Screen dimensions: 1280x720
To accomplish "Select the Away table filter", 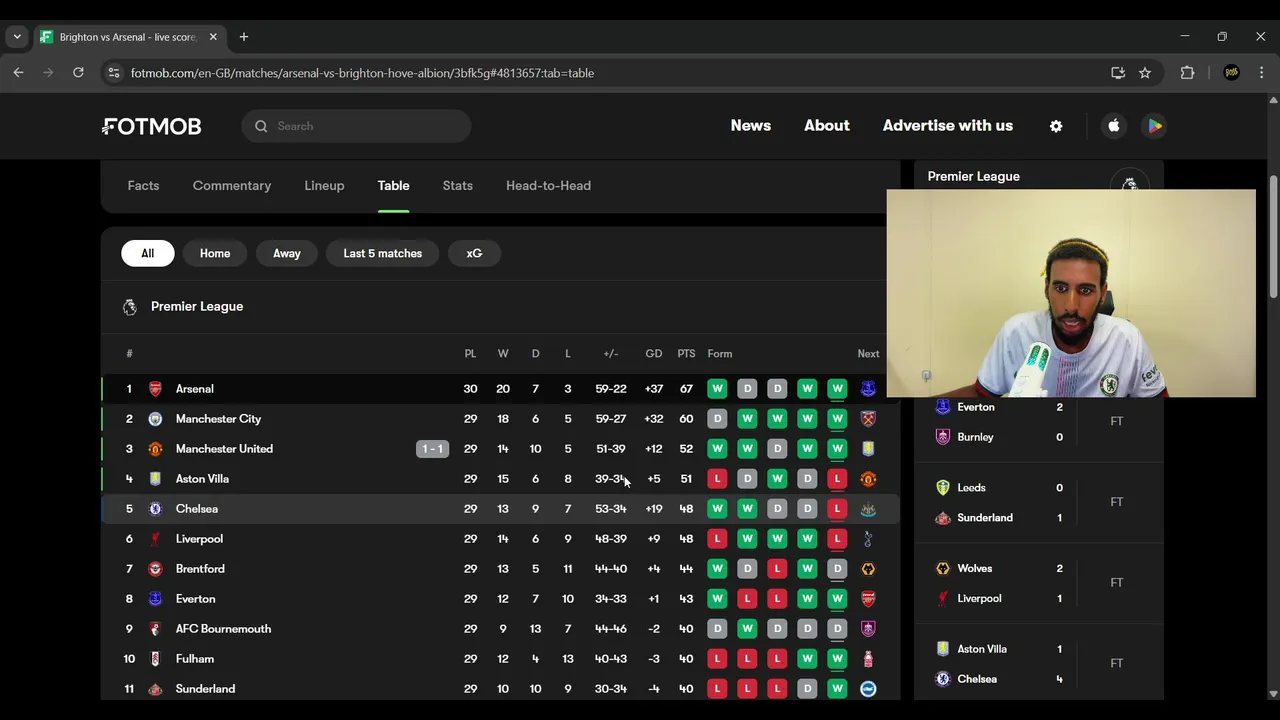I will point(287,253).
